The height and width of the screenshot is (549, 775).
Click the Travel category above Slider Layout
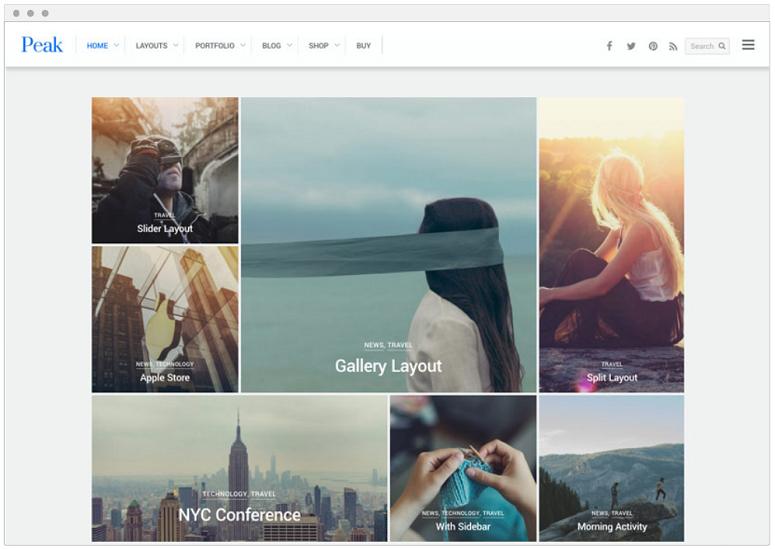164,215
